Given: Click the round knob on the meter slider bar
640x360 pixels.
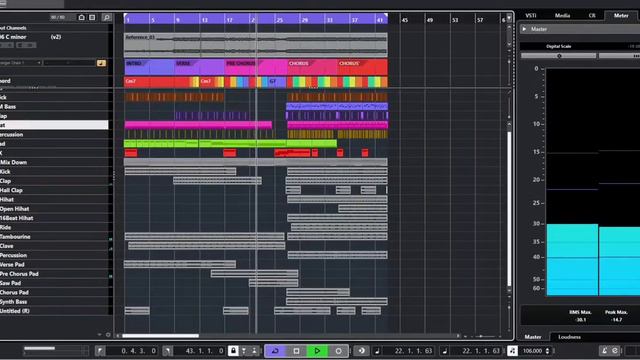Looking at the screenshot, I should pos(559,56).
